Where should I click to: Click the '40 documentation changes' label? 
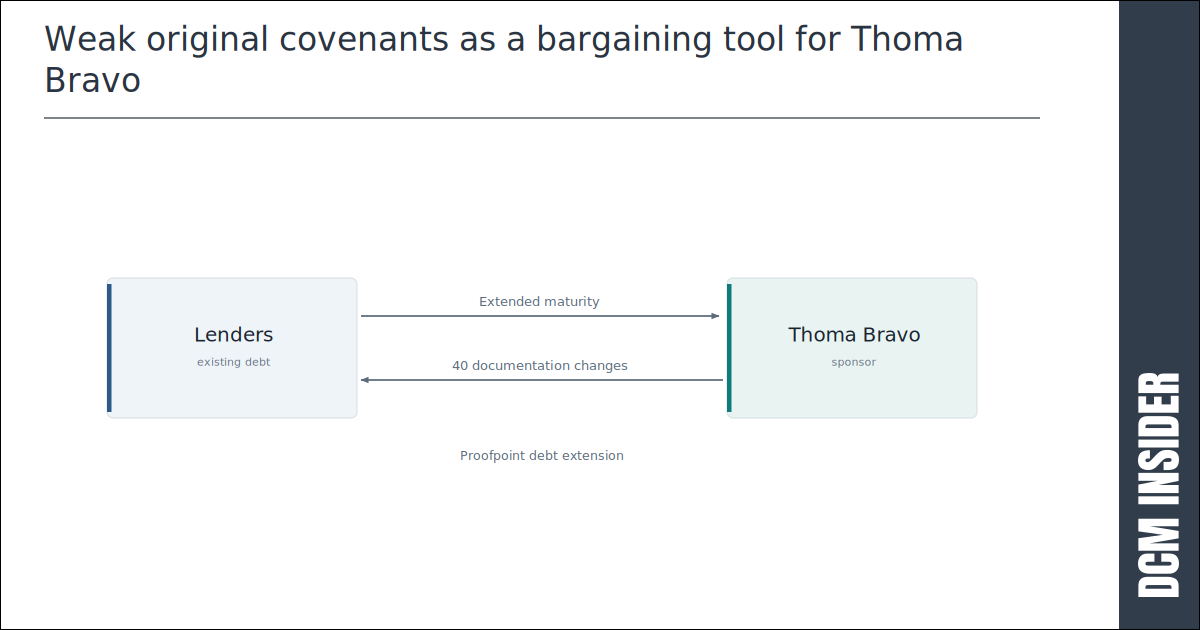tap(540, 366)
